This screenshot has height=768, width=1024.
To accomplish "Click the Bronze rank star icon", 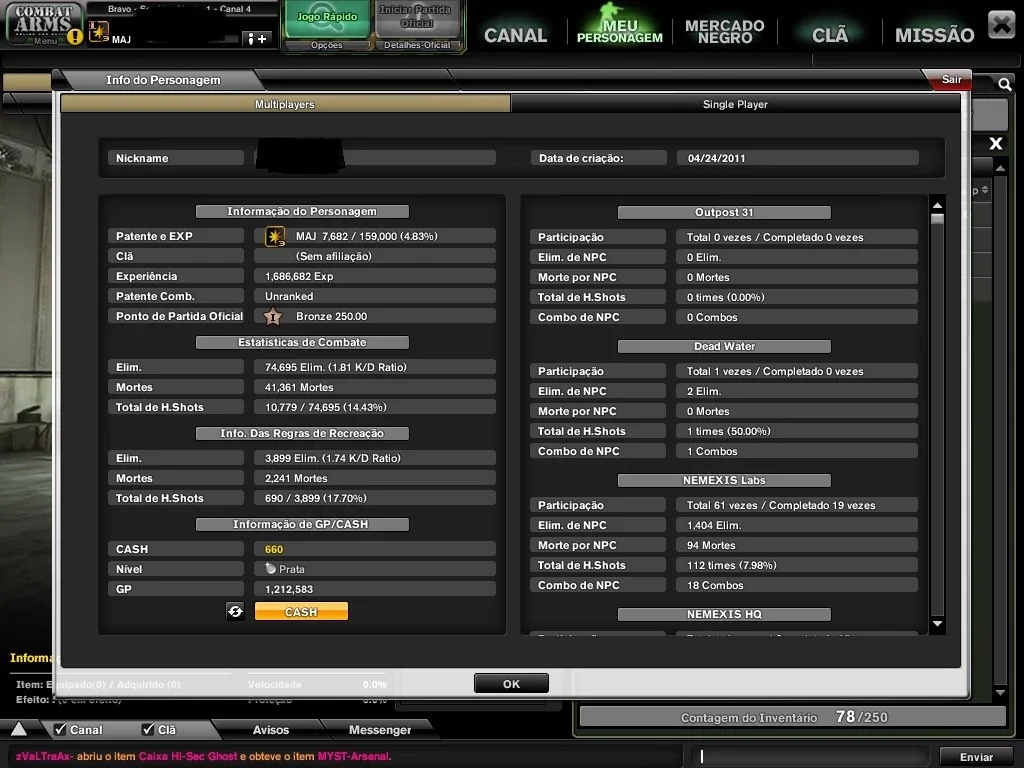I will tap(273, 317).
